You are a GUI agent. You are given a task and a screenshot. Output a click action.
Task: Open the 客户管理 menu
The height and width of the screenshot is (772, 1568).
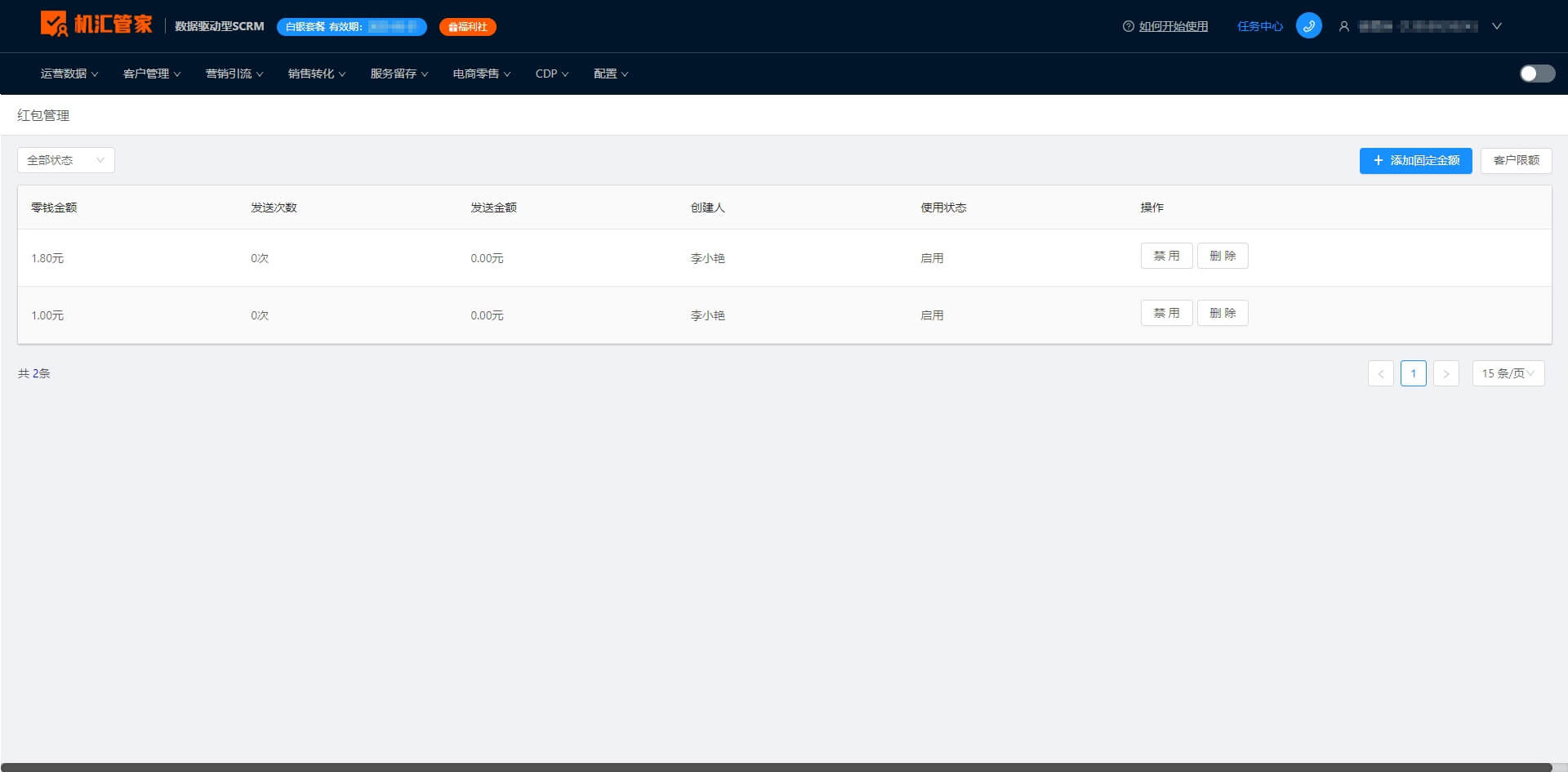(152, 74)
